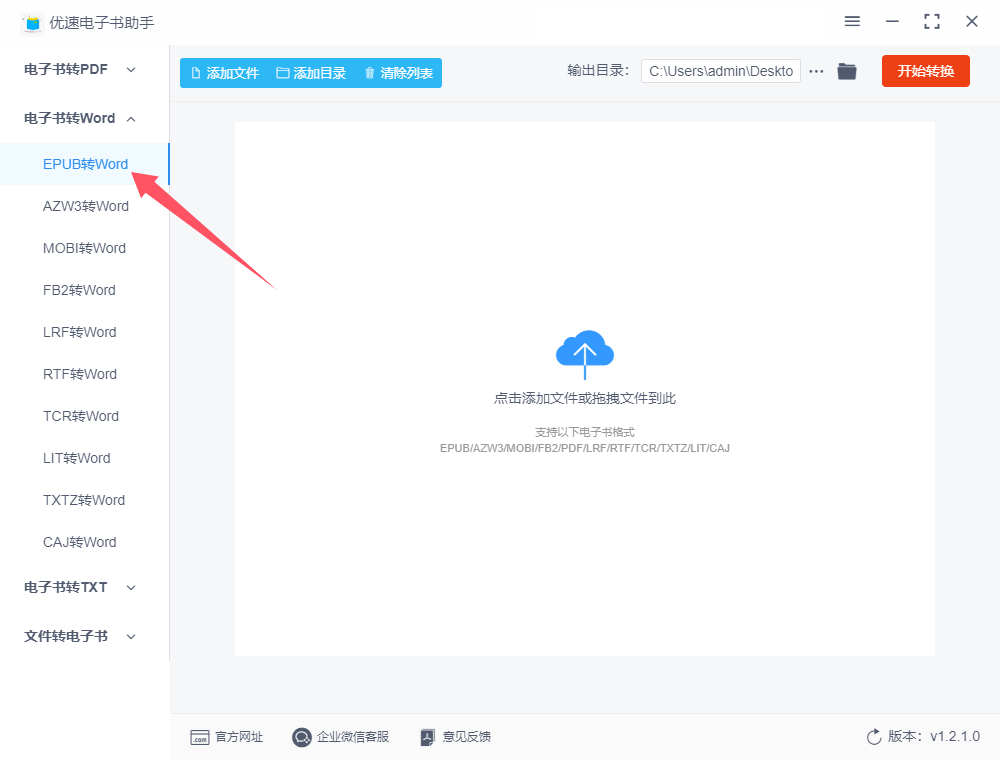
Task: Select EPUB转Word in sidebar
Action: tap(85, 164)
